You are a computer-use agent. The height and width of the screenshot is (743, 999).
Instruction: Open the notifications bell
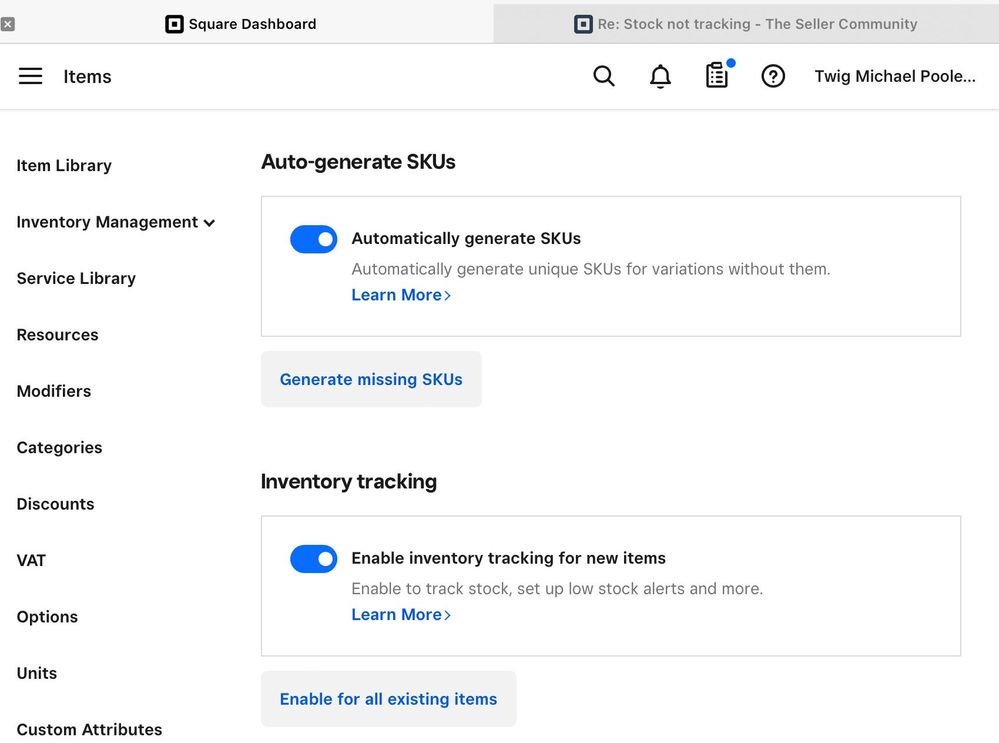coord(660,76)
